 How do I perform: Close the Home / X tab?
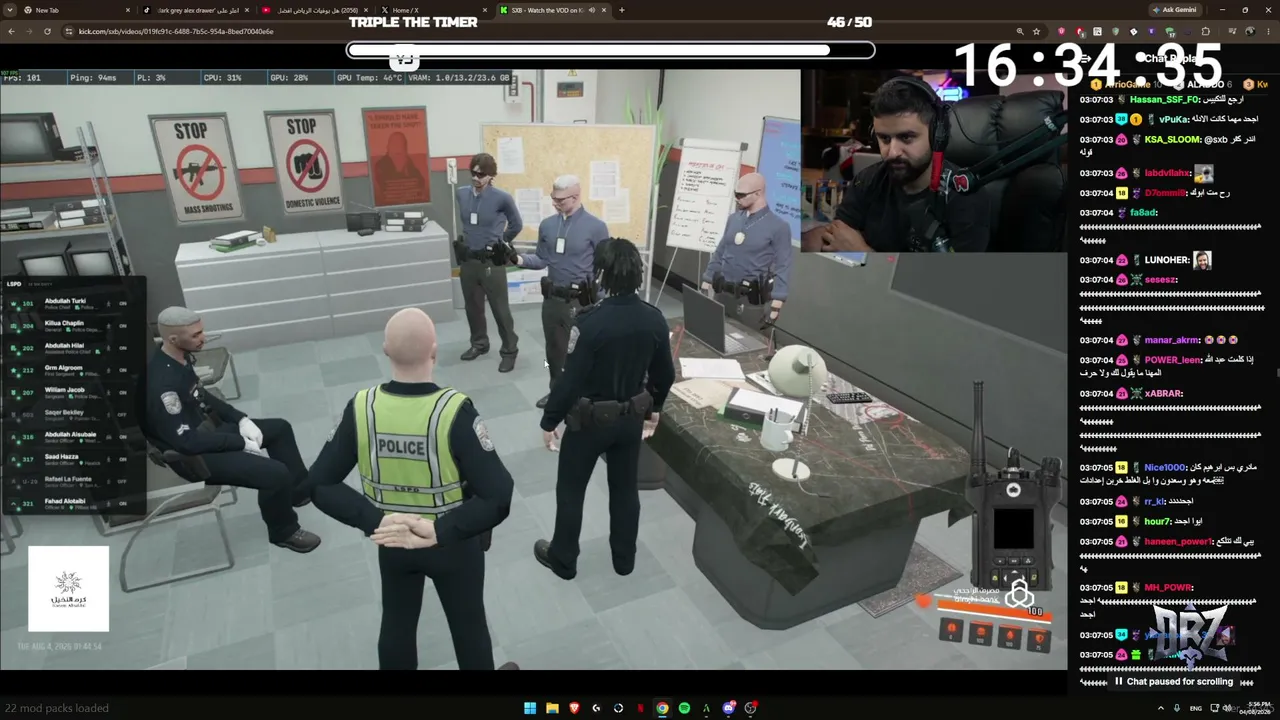click(x=484, y=10)
